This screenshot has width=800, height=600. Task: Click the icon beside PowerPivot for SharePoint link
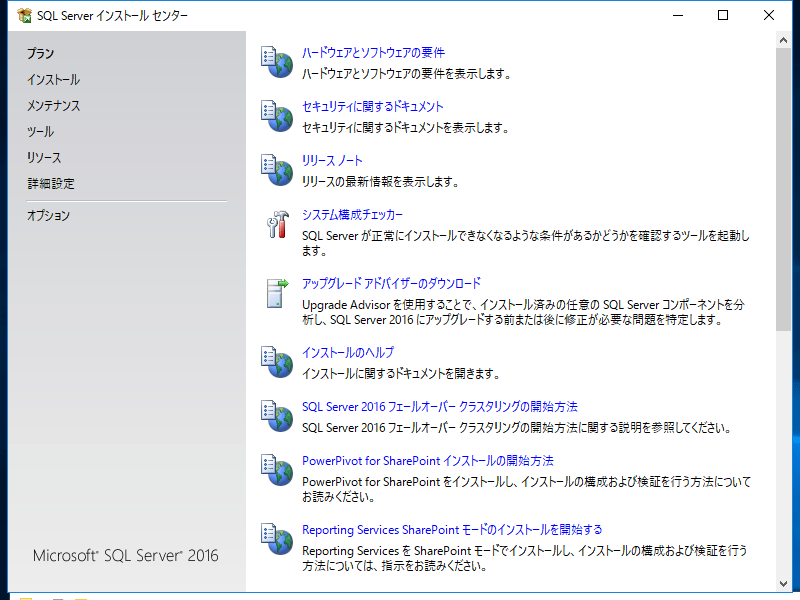click(x=277, y=470)
